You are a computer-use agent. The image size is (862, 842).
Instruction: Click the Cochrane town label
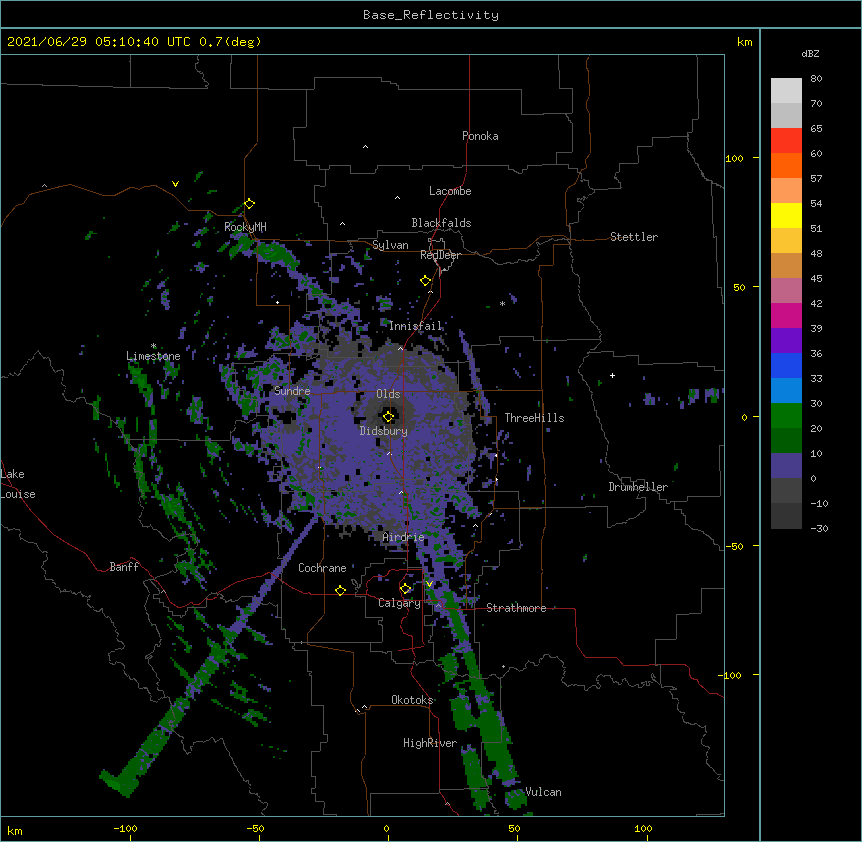pos(322,568)
